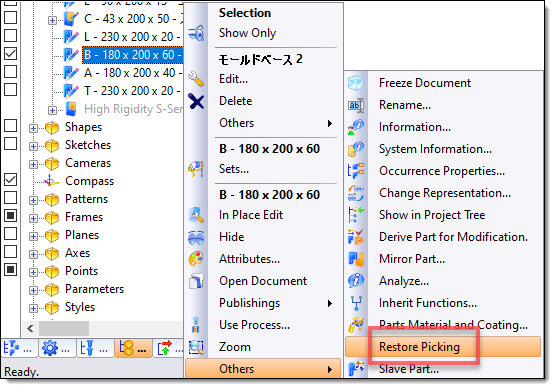The height and width of the screenshot is (389, 555).
Task: Expand the Parameters folder
Action: (x=33, y=290)
